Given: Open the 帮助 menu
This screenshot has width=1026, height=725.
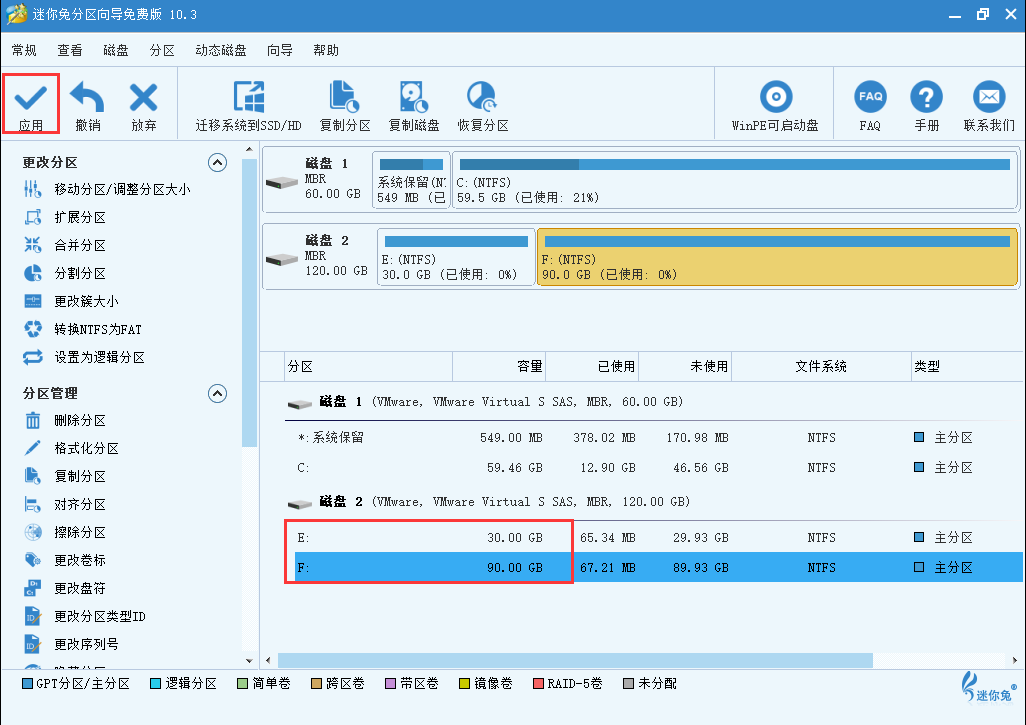Looking at the screenshot, I should [326, 50].
